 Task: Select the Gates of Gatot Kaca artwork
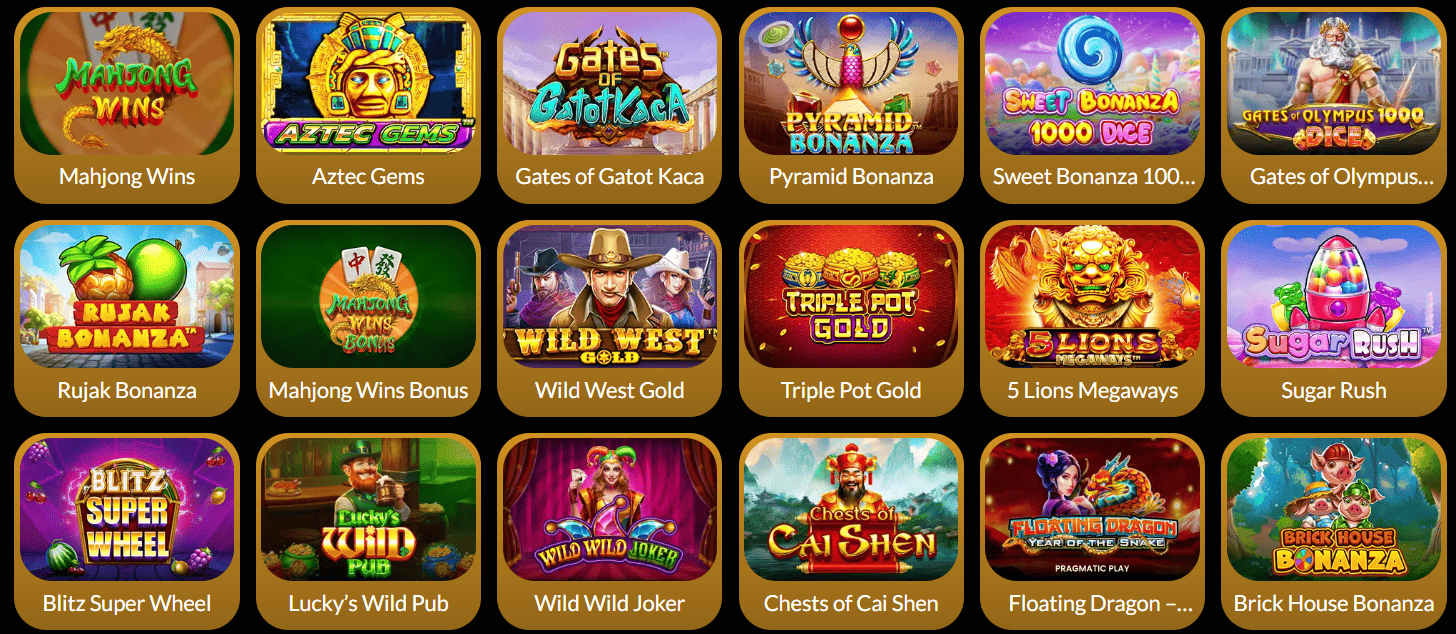click(610, 83)
